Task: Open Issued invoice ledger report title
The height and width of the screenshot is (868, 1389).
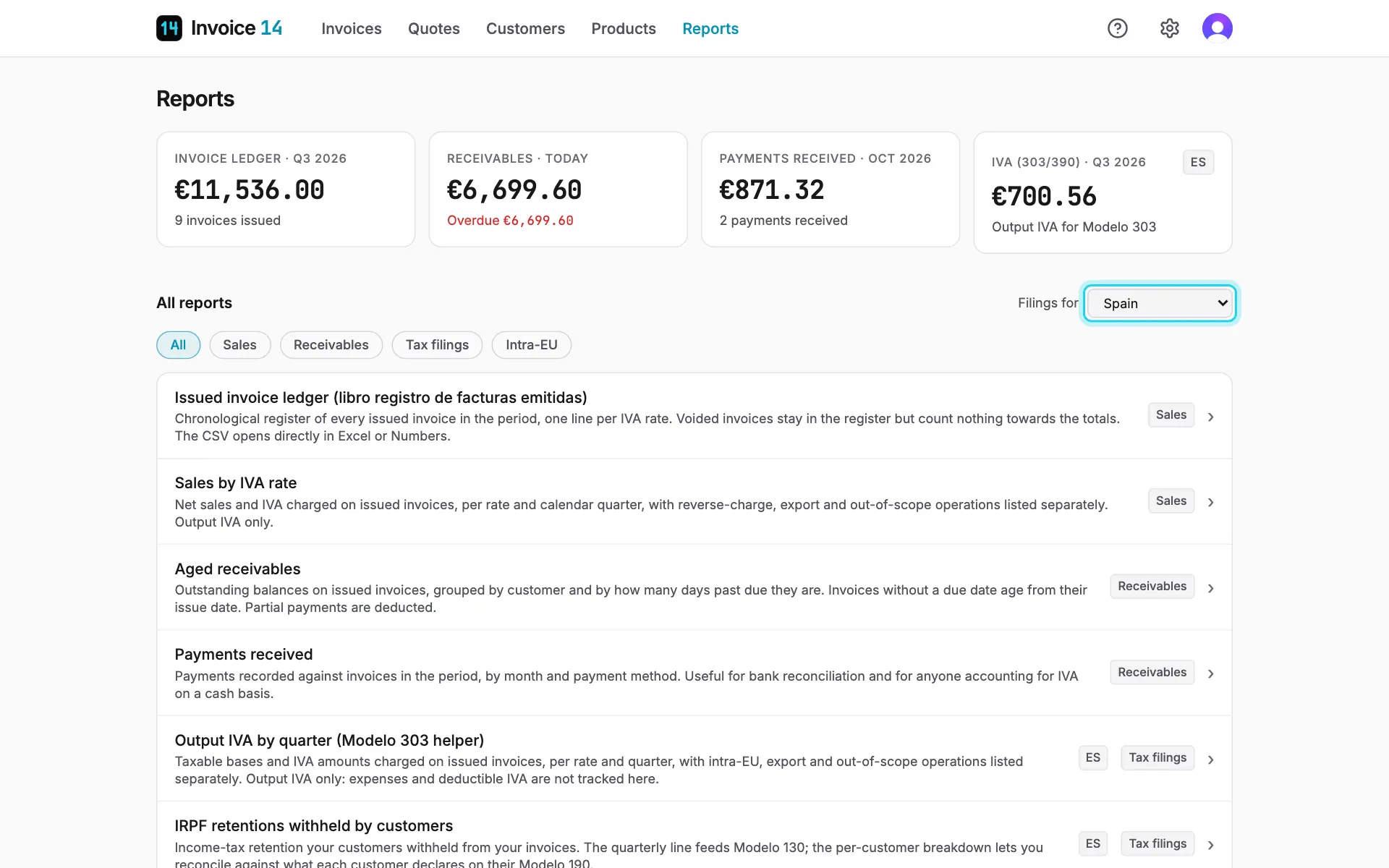Action: tap(381, 397)
